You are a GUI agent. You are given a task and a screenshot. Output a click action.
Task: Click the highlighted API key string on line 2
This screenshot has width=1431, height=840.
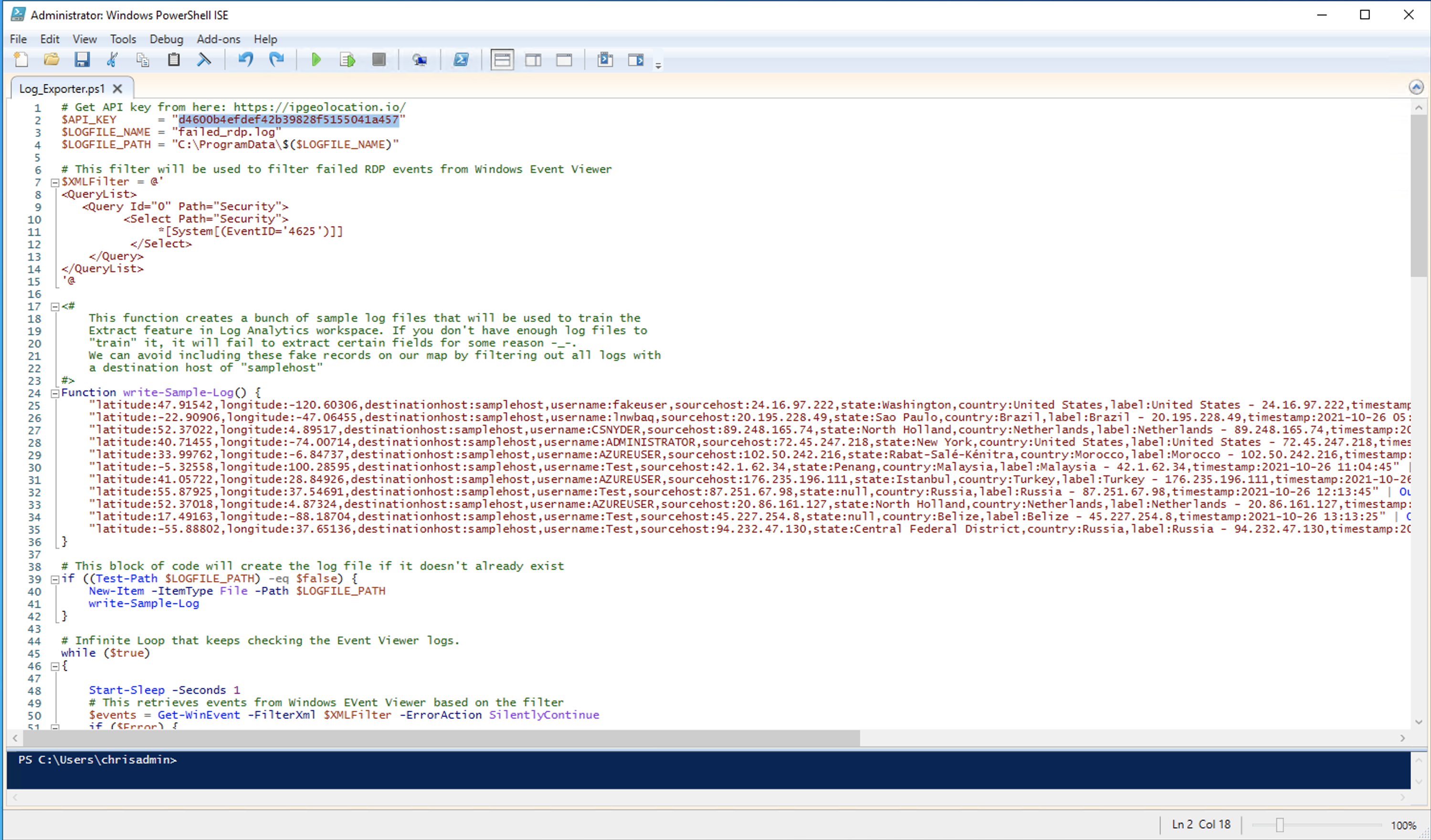(288, 120)
